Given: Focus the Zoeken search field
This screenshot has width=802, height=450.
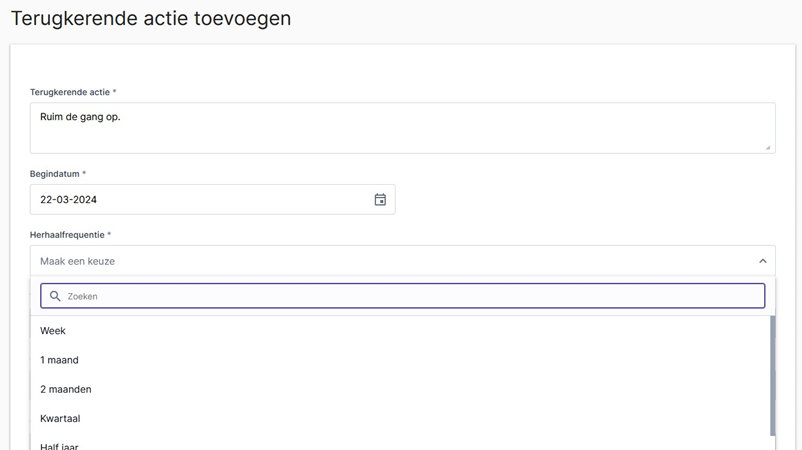Looking at the screenshot, I should click(410, 296).
